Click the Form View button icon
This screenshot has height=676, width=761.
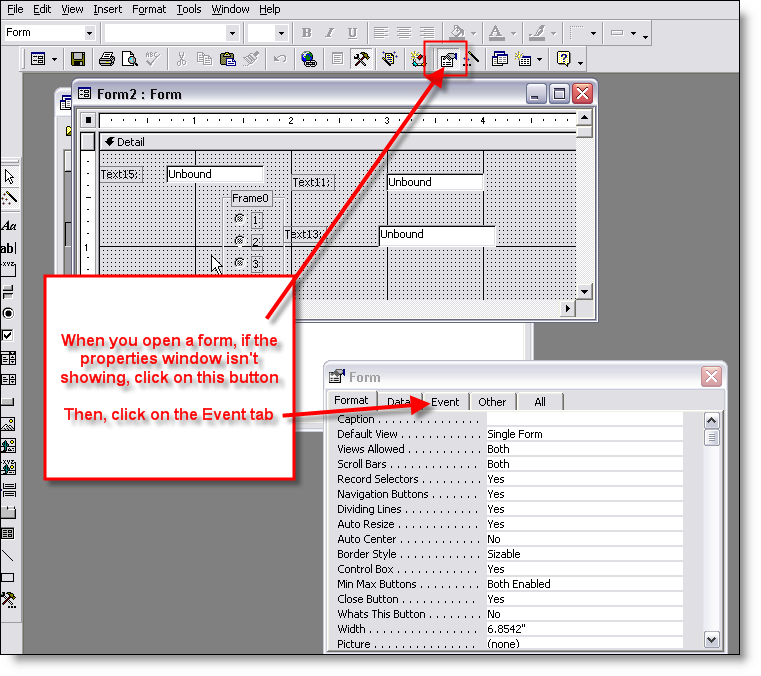38,59
